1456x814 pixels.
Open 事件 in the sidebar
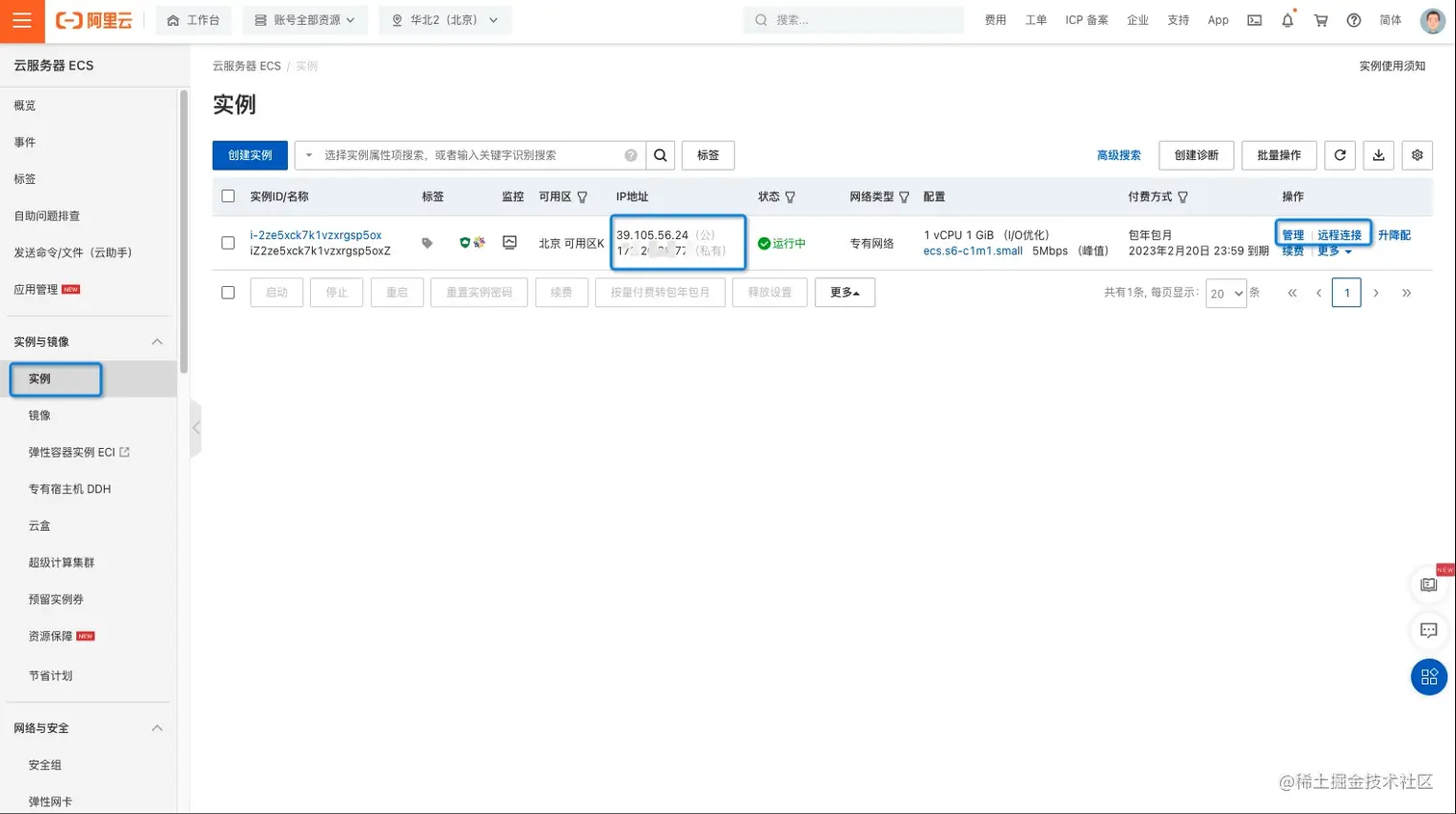(x=25, y=143)
